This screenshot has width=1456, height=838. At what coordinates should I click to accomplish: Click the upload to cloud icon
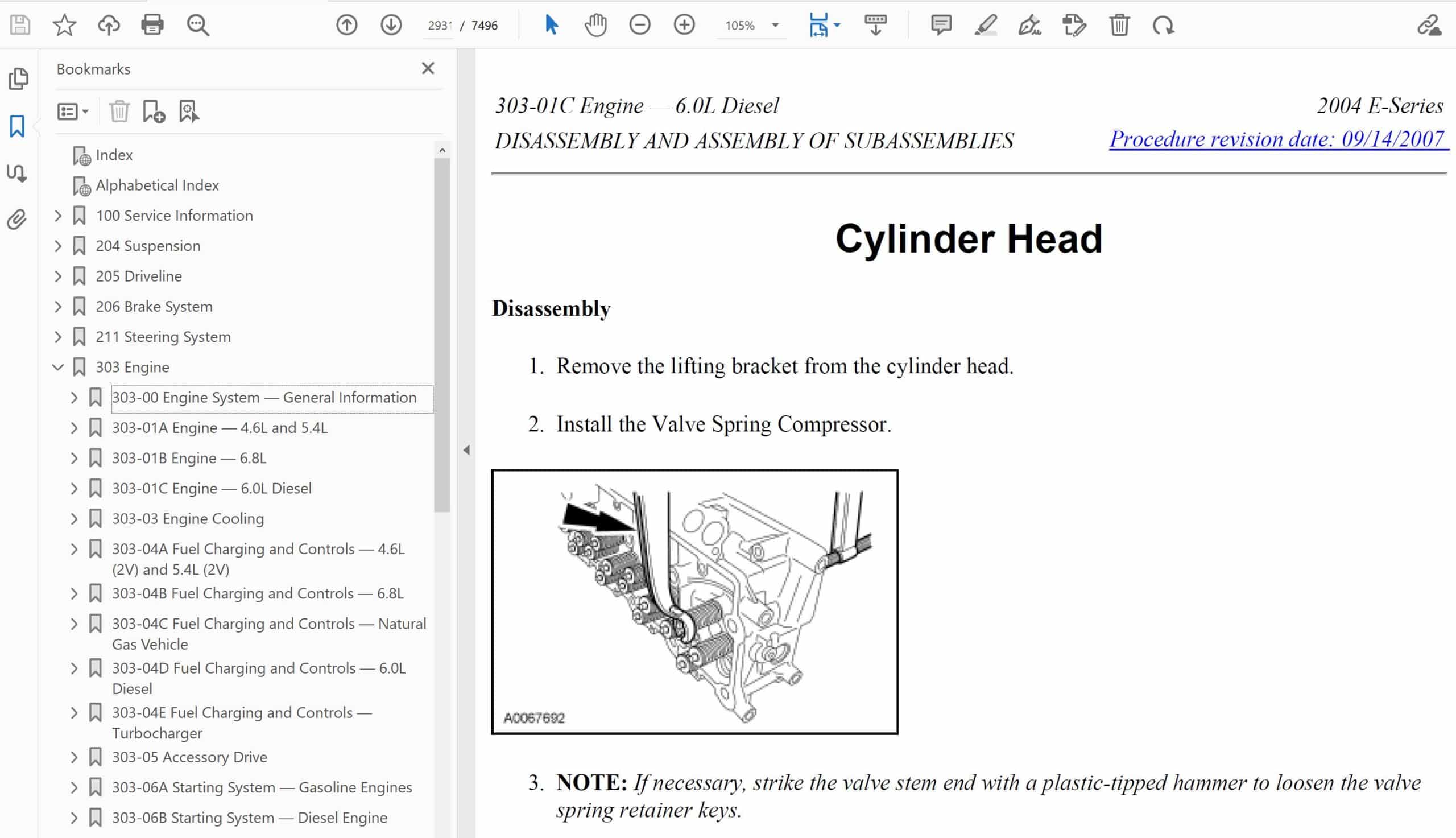coord(109,26)
